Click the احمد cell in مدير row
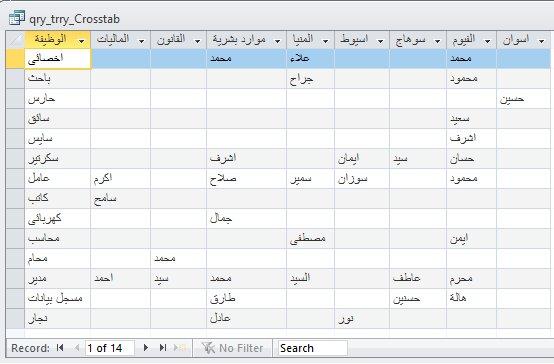 120,278
